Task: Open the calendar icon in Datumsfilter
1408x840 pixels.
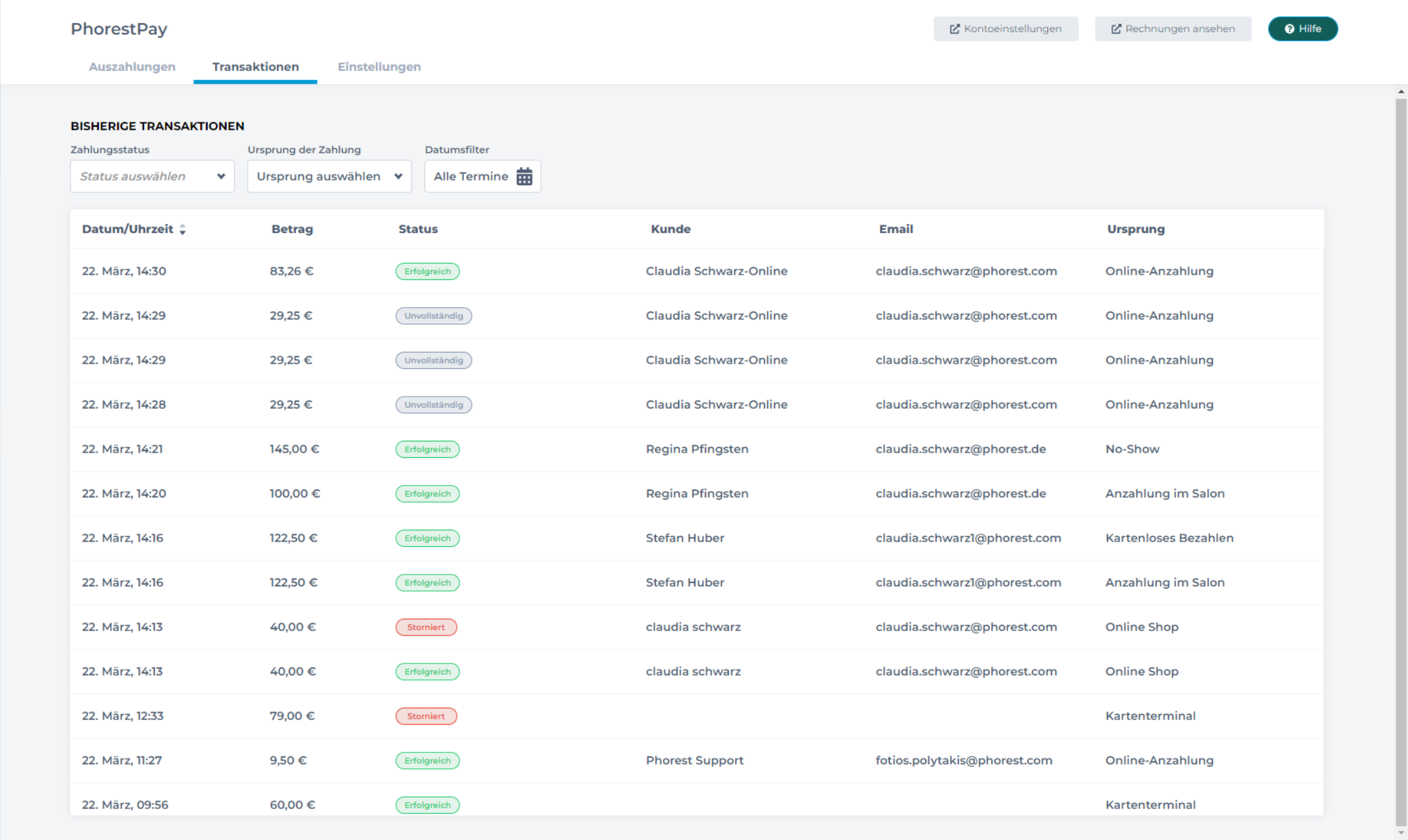Action: coord(524,177)
